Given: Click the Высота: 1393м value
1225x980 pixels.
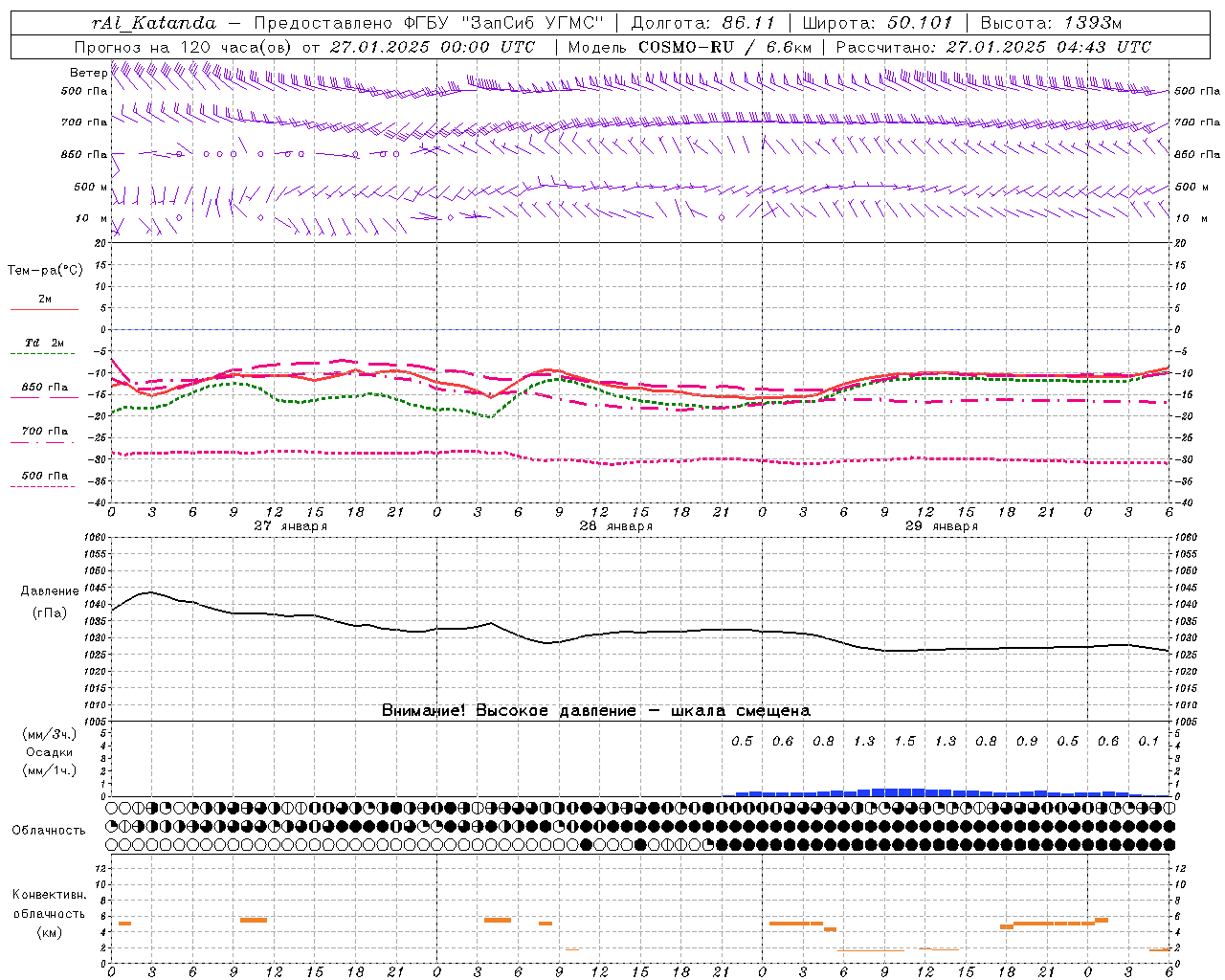Looking at the screenshot, I should tap(1051, 23).
